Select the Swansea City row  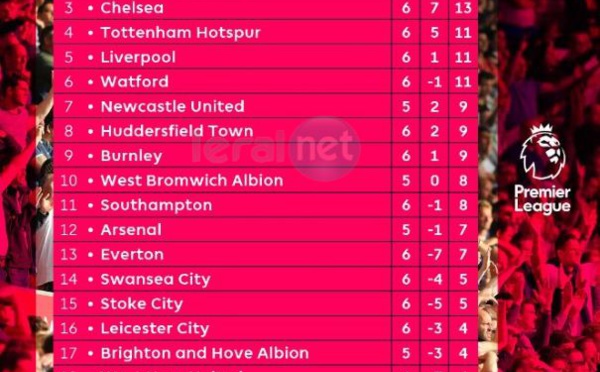pos(266,279)
